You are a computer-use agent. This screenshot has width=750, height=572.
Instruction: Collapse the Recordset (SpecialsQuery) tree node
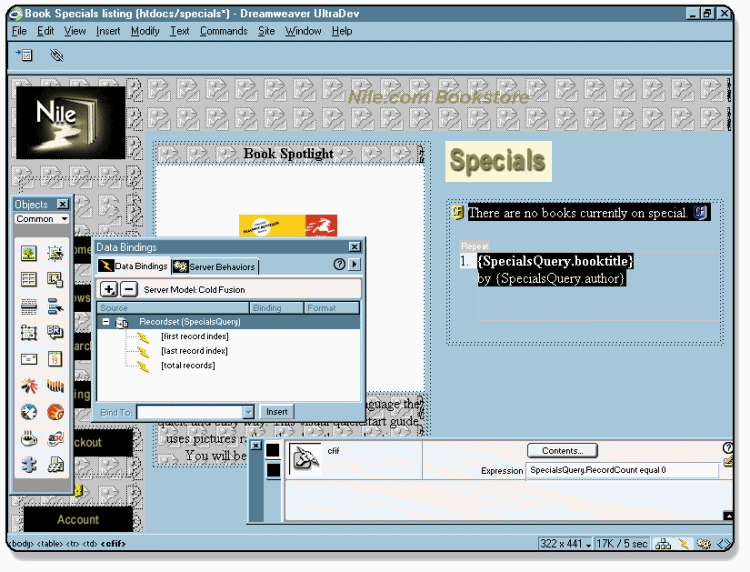(x=106, y=322)
